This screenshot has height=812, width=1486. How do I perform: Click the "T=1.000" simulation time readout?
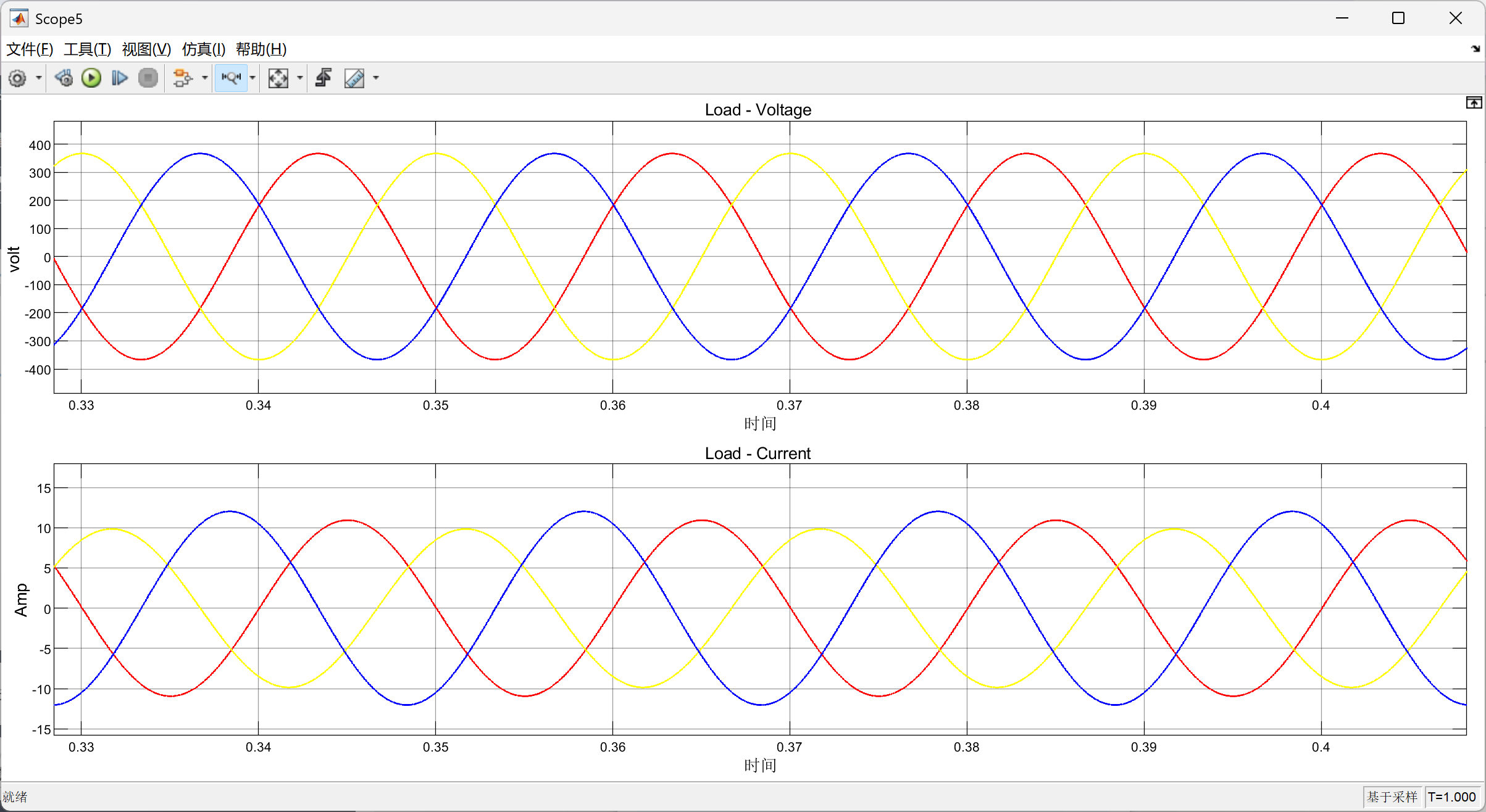click(x=1452, y=797)
